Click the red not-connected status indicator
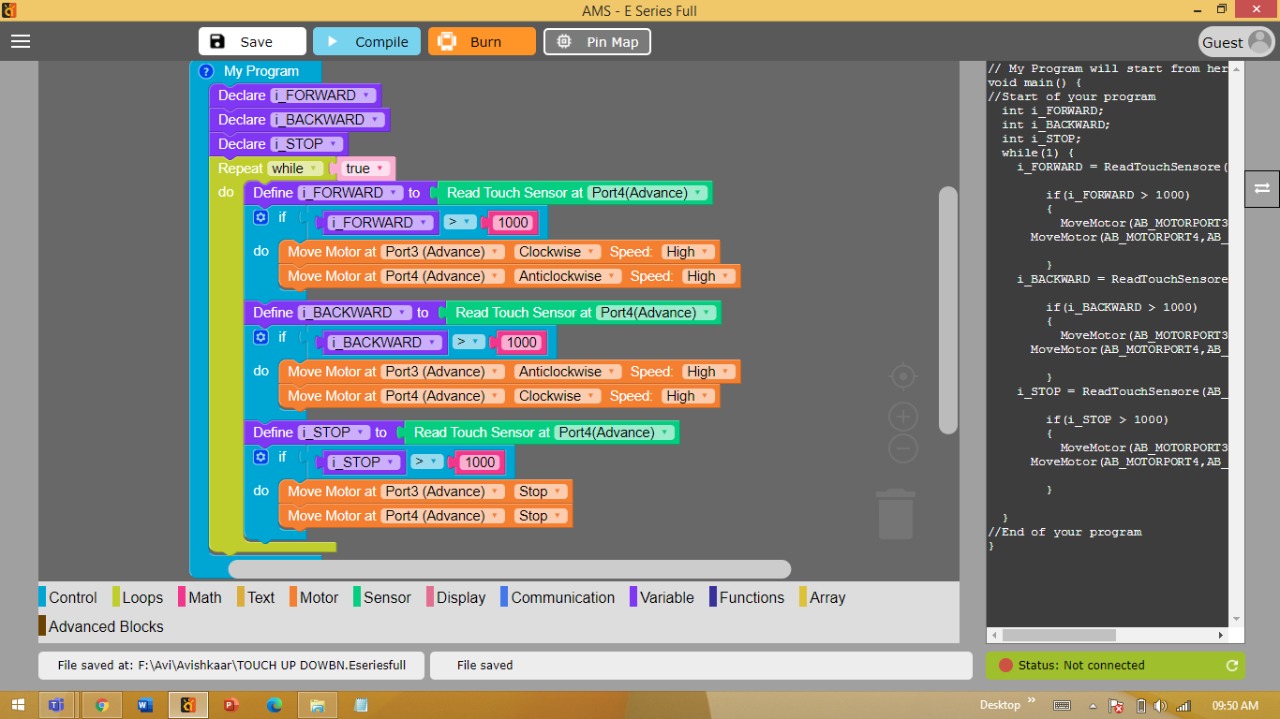1280x719 pixels. tap(1006, 665)
